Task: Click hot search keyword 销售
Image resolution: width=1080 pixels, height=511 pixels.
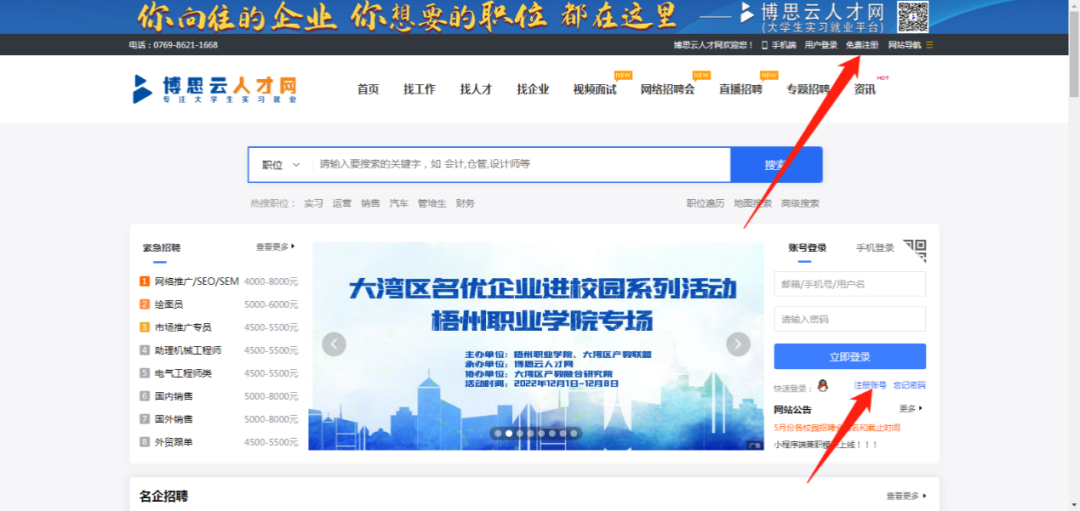Action: point(371,203)
